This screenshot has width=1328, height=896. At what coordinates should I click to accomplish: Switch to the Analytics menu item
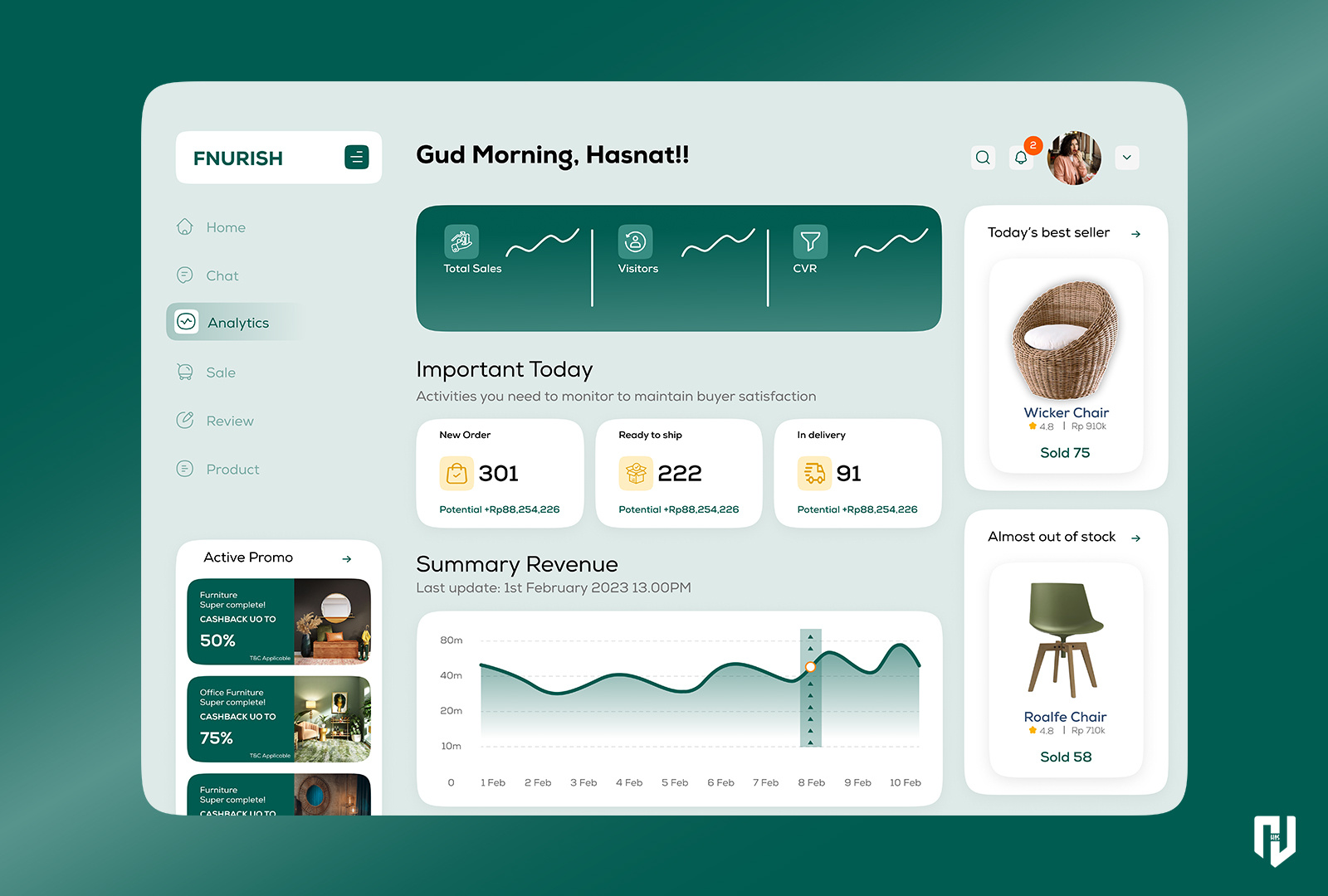237,322
